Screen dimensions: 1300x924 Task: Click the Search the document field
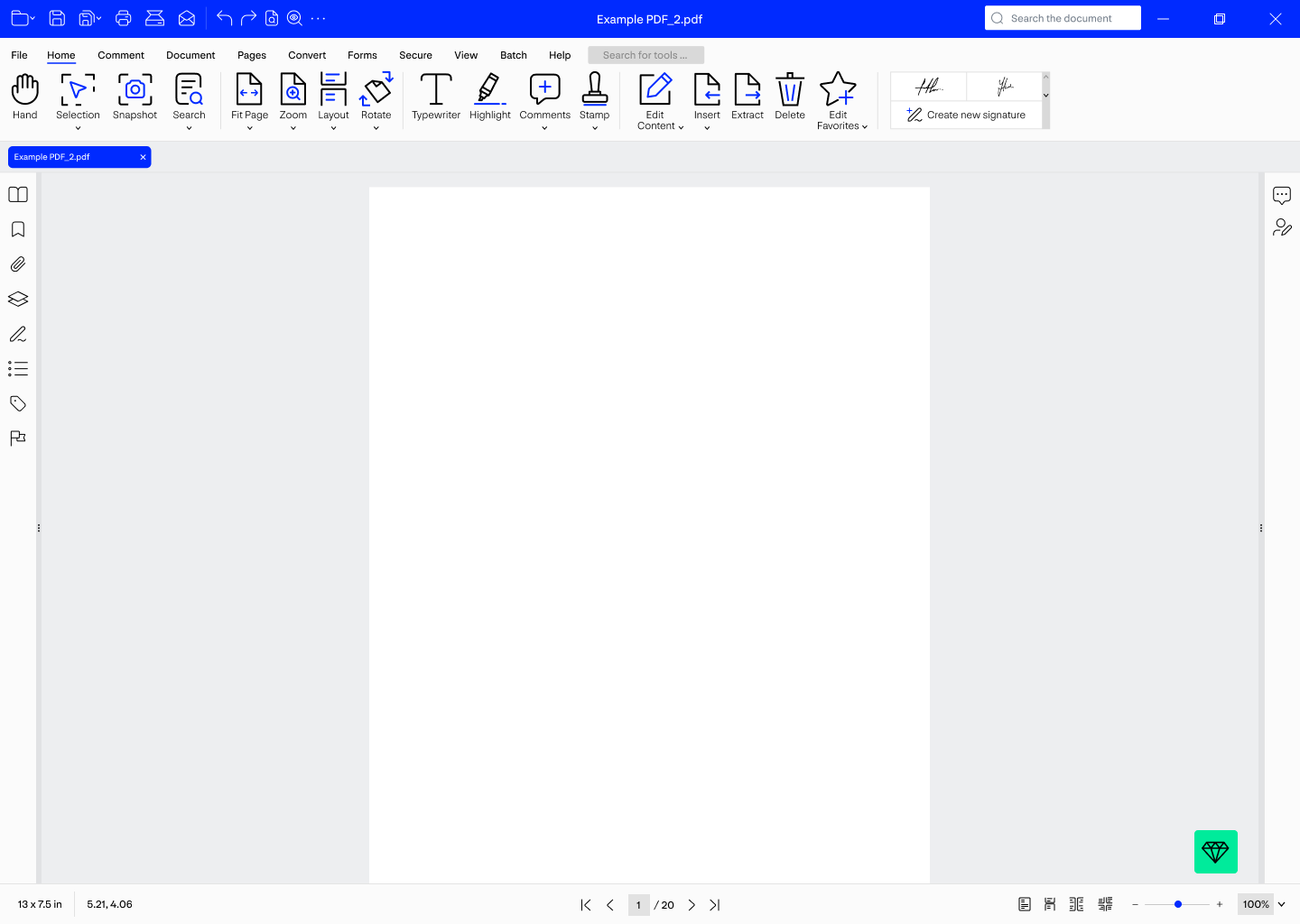[1063, 18]
